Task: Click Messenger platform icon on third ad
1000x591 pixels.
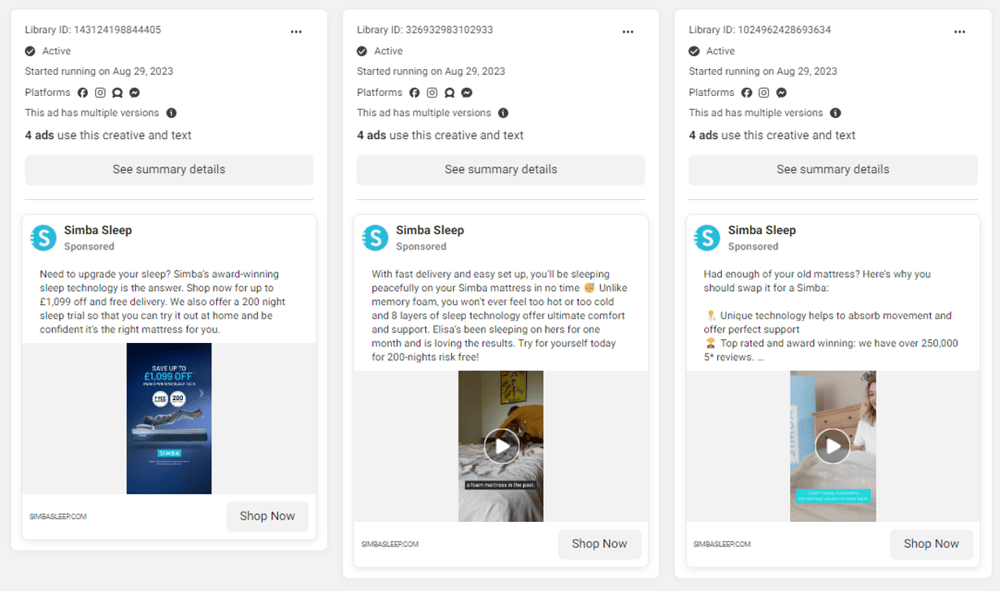Action: pos(781,92)
